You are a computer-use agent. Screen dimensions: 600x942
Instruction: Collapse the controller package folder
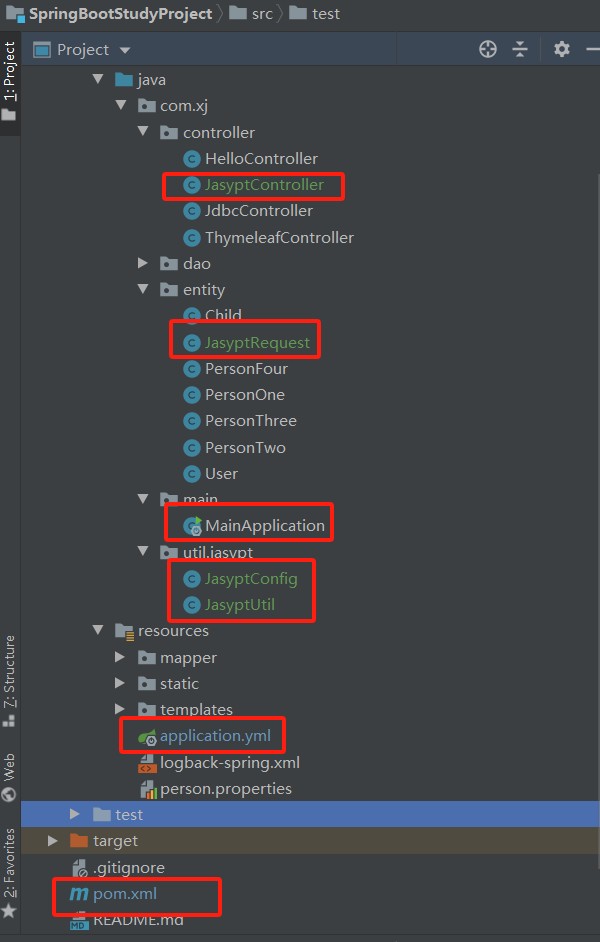point(143,131)
